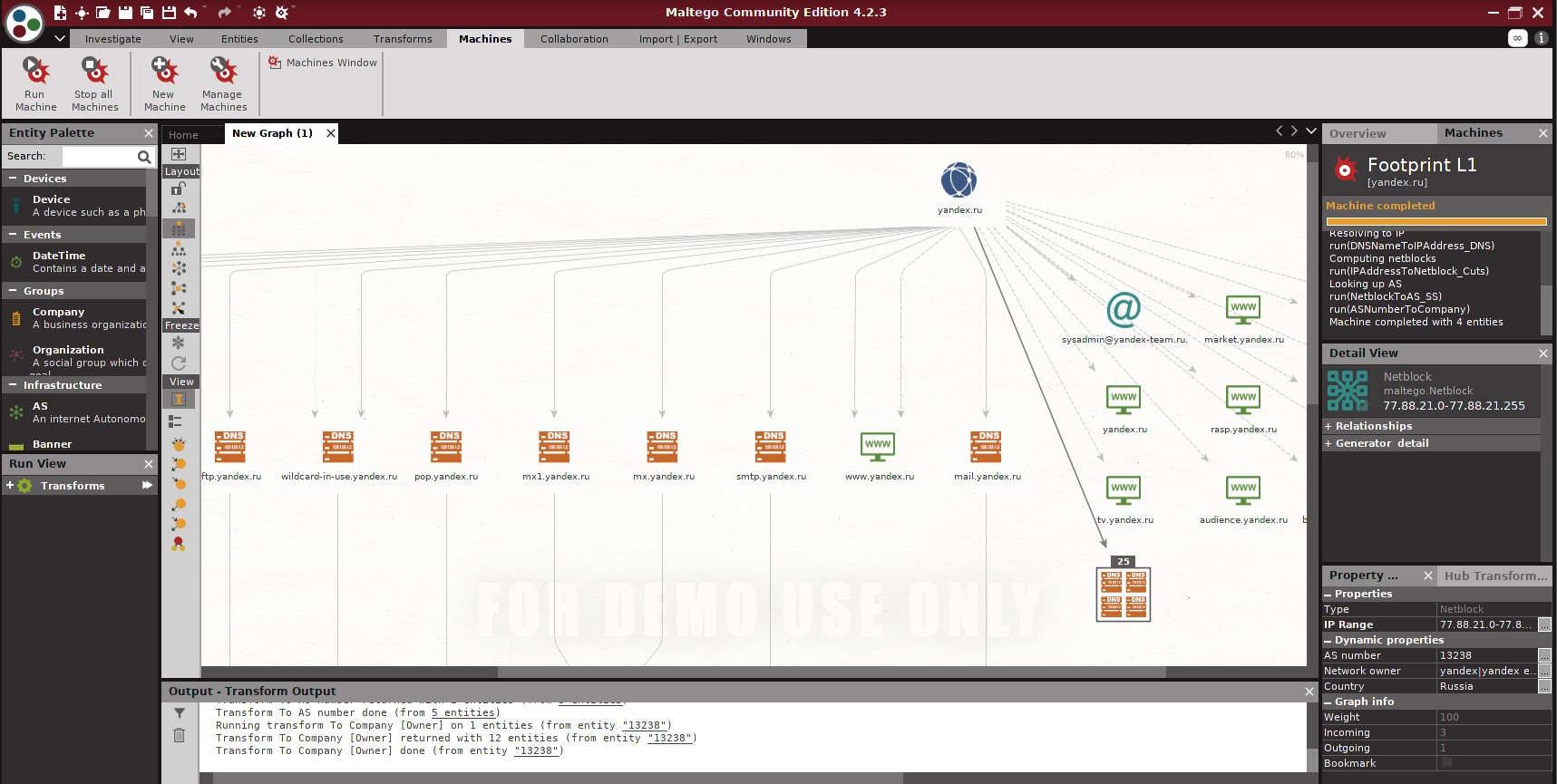Click the filter icon in Output panel
The width and height of the screenshot is (1557, 784).
click(179, 713)
